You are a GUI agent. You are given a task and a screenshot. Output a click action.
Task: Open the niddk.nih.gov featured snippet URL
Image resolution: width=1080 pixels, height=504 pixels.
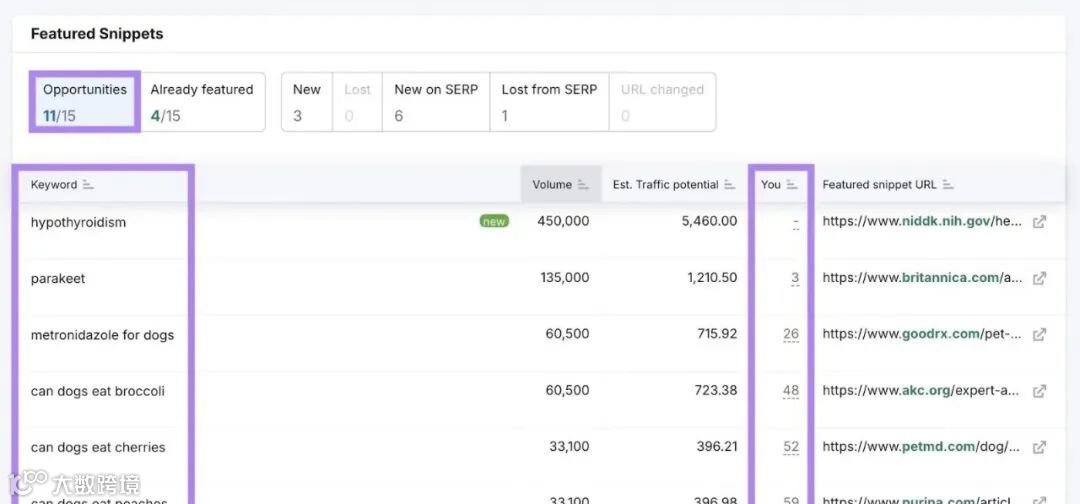tap(921, 222)
